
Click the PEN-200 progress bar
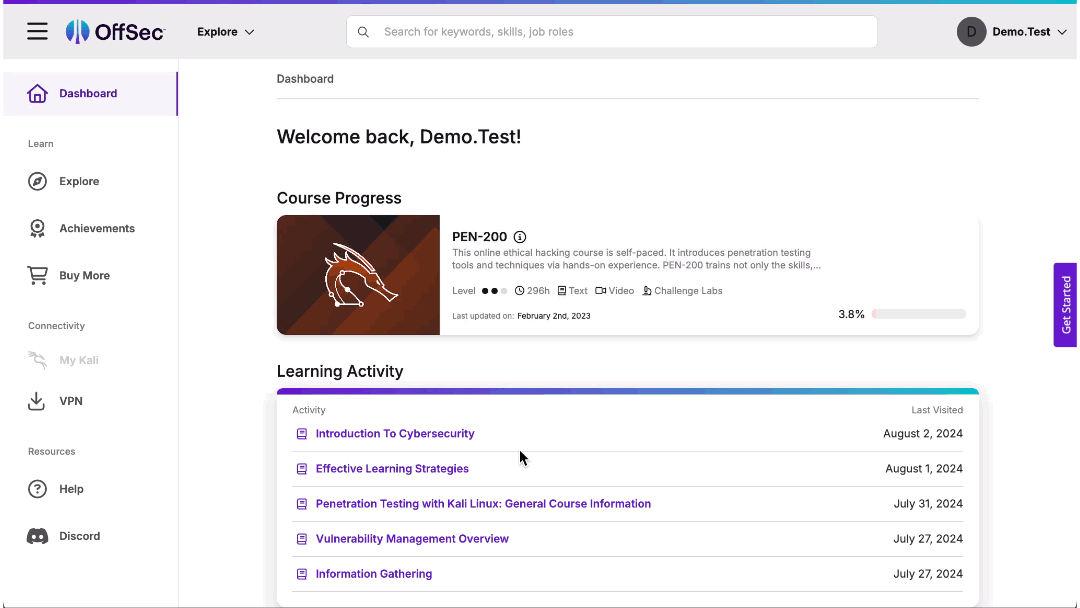point(918,313)
